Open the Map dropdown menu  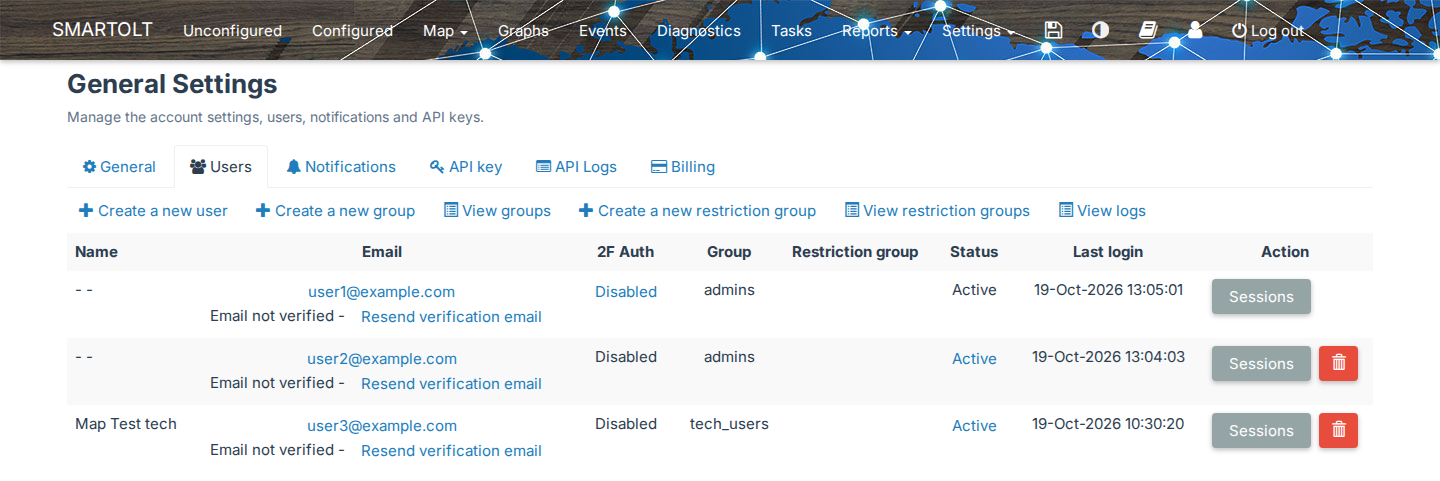[x=445, y=31]
